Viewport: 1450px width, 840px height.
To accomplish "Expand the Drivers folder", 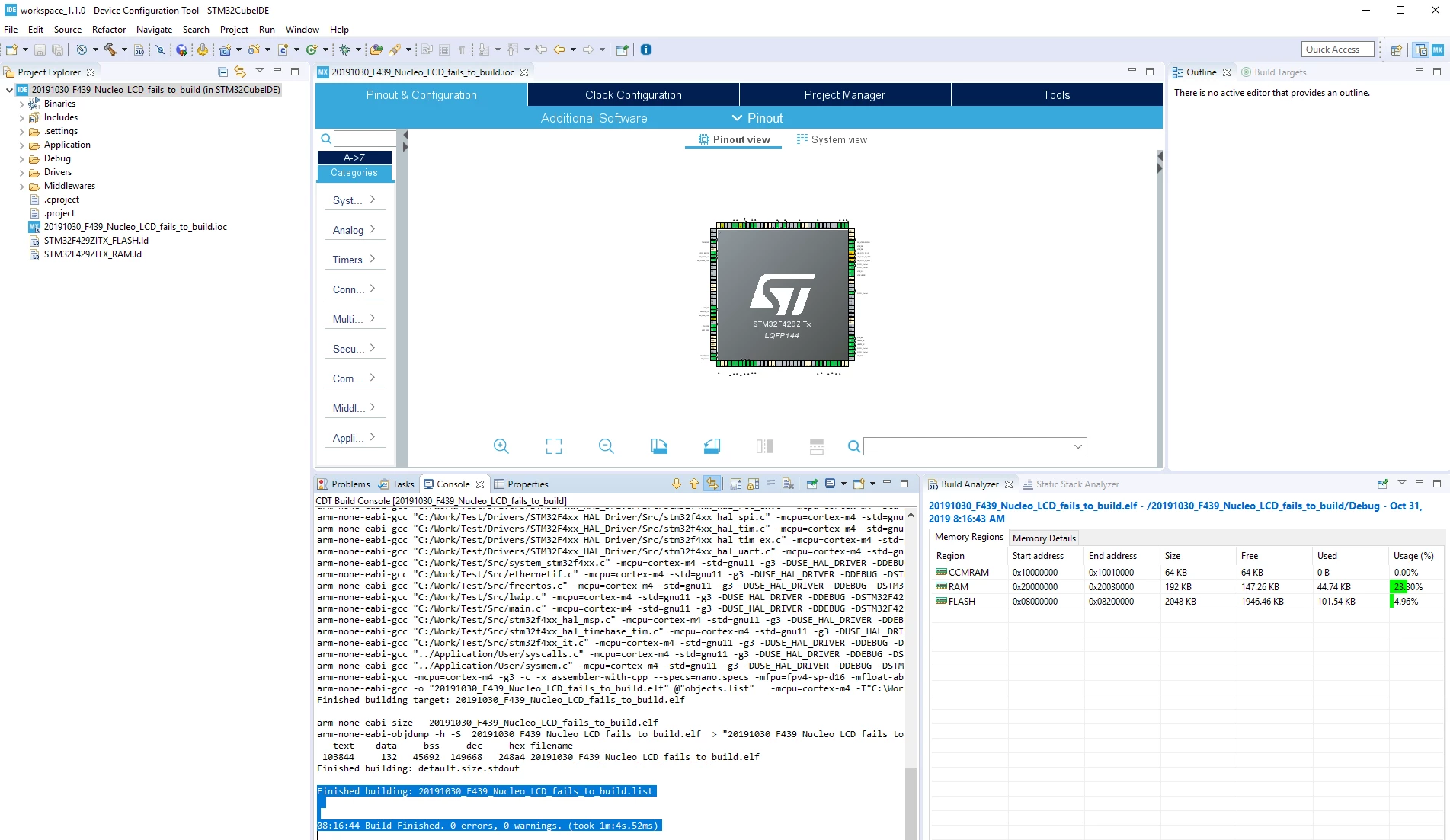I will pos(21,172).
